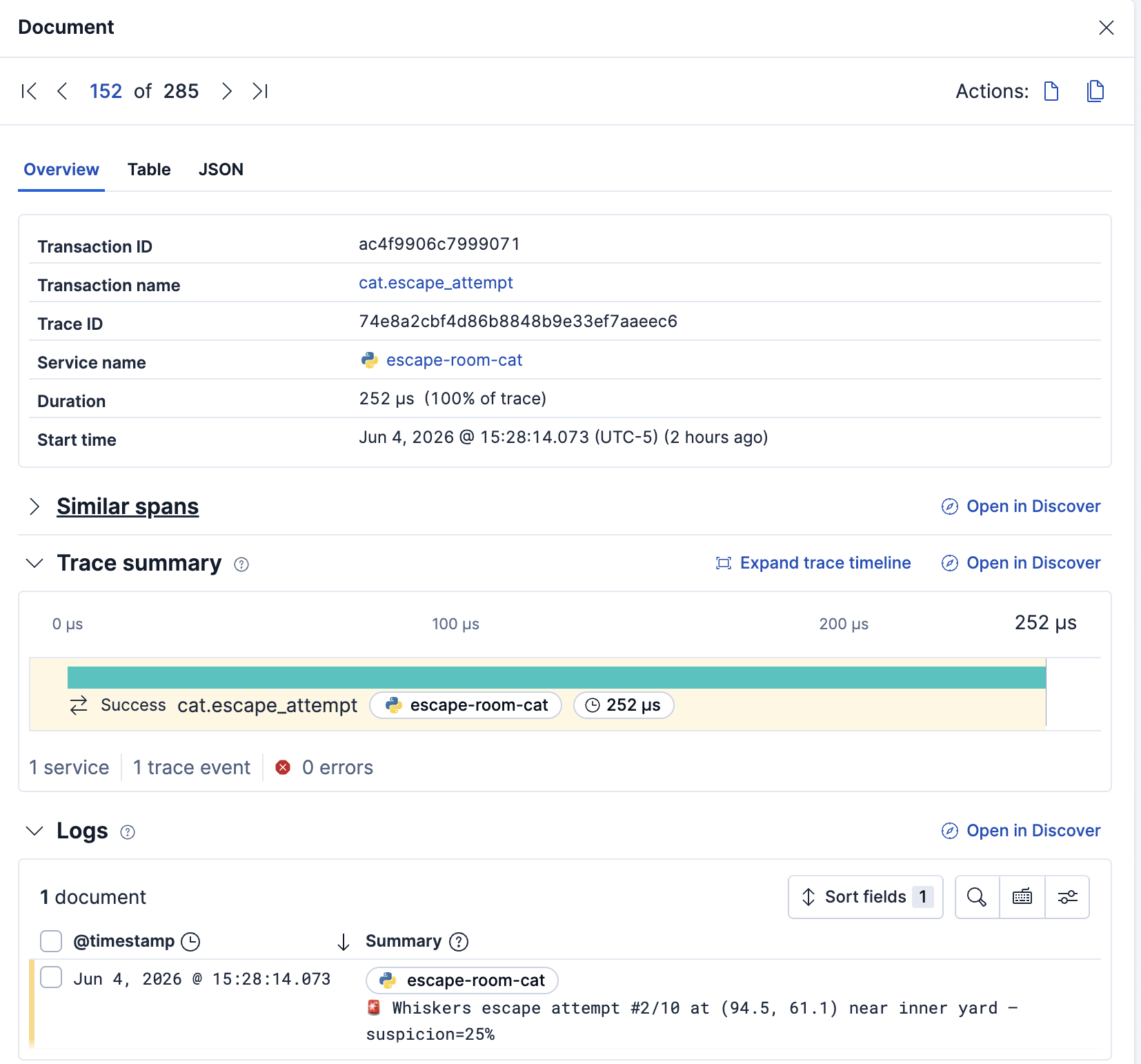
Task: Go to the next document
Action: pyautogui.click(x=226, y=91)
